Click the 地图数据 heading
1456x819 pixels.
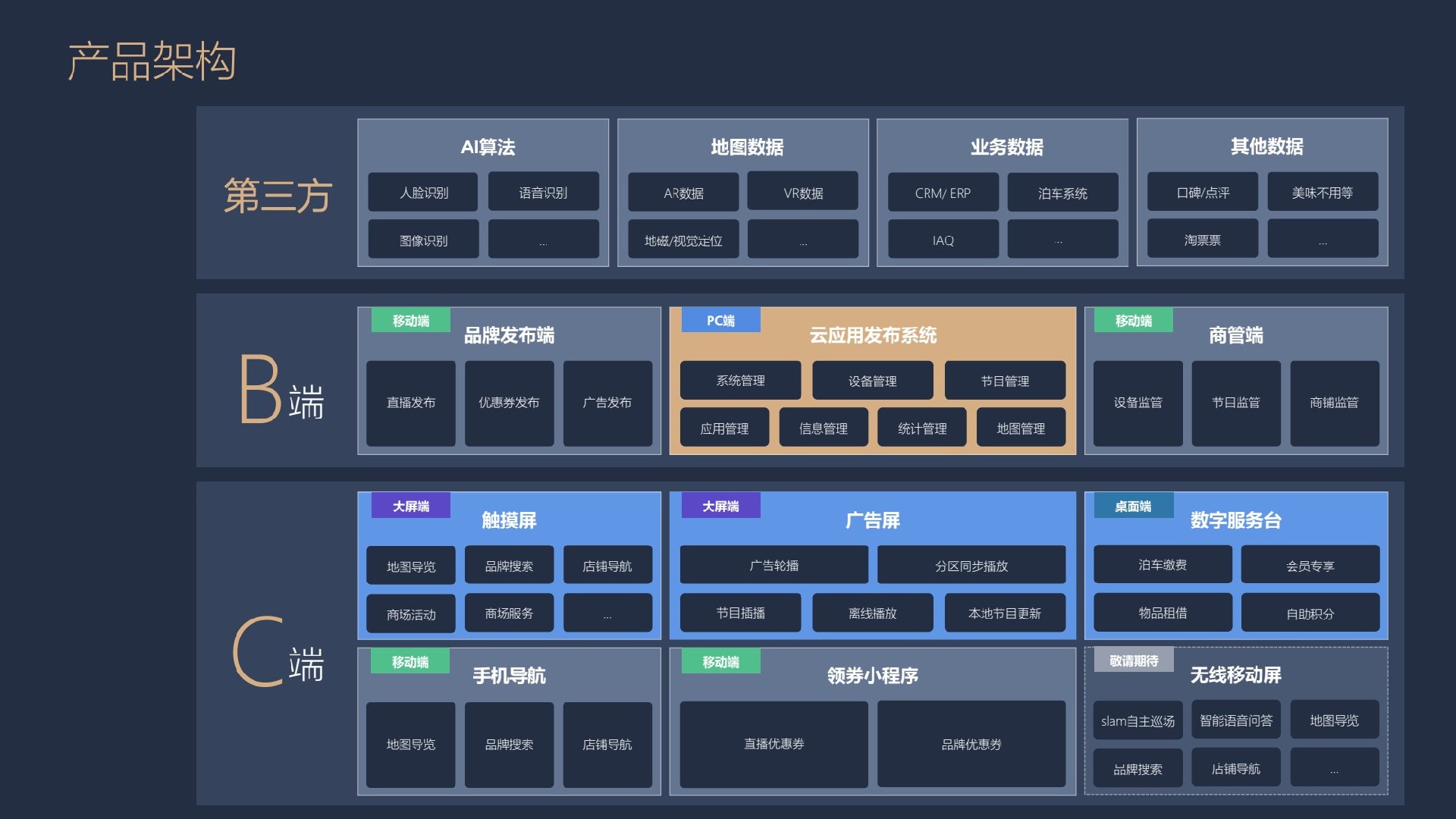[x=747, y=147]
